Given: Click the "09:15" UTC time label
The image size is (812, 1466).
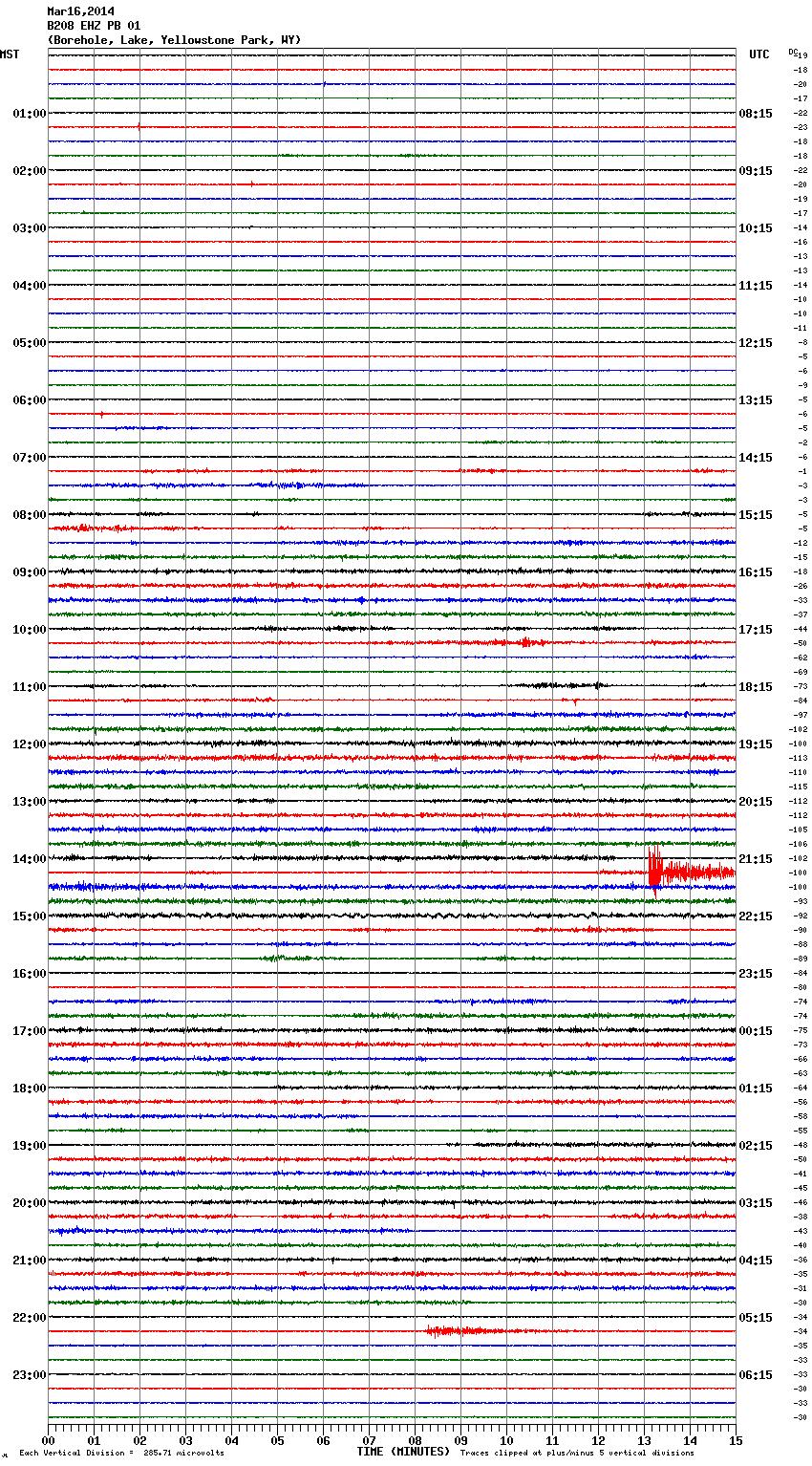Looking at the screenshot, I should pyautogui.click(x=756, y=171).
